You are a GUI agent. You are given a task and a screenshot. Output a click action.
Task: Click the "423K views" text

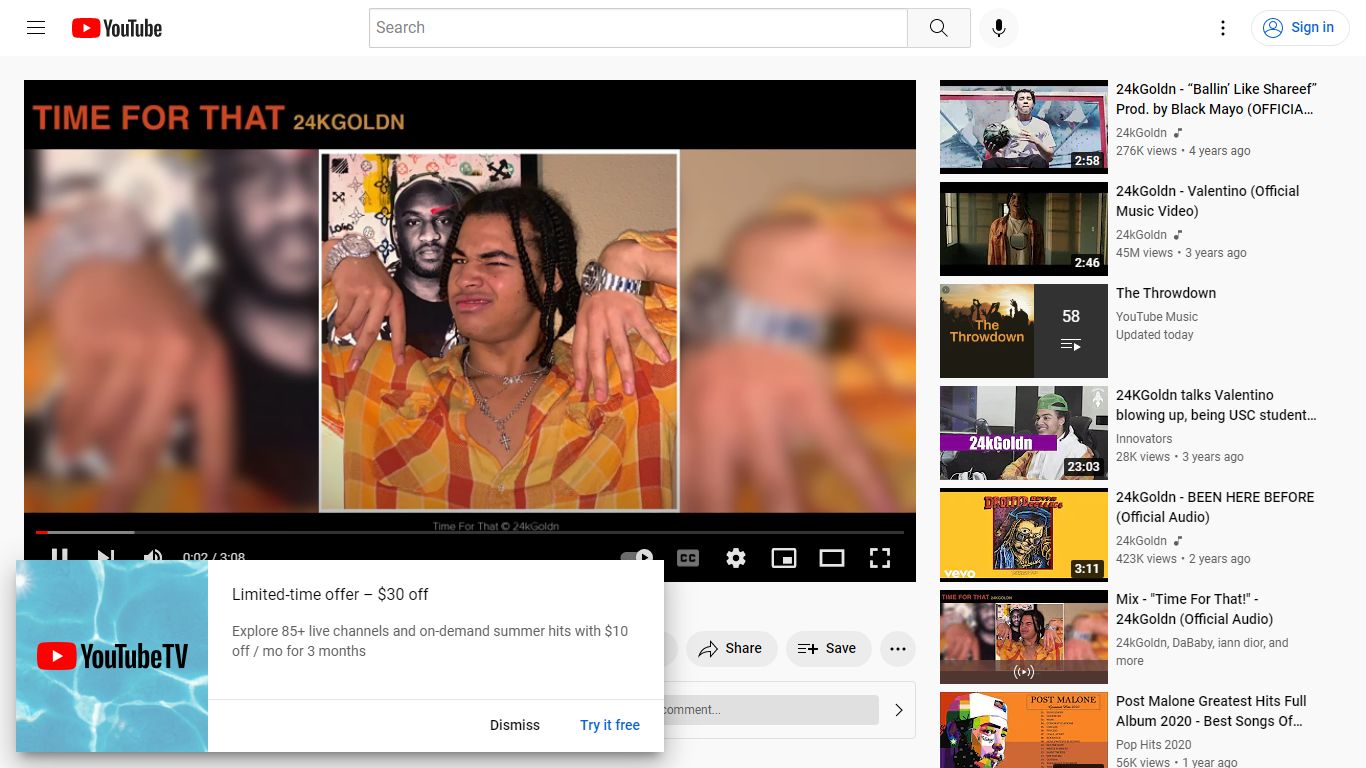[1146, 559]
